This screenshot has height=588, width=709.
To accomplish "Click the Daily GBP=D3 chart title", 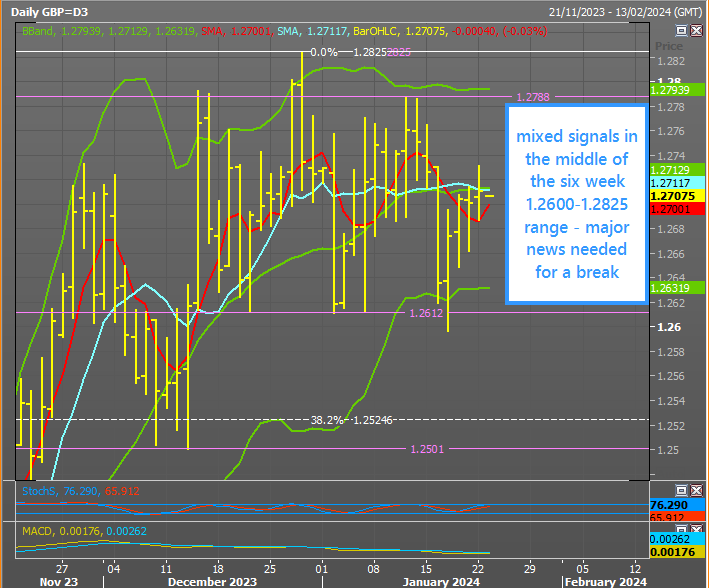I will (x=51, y=11).
